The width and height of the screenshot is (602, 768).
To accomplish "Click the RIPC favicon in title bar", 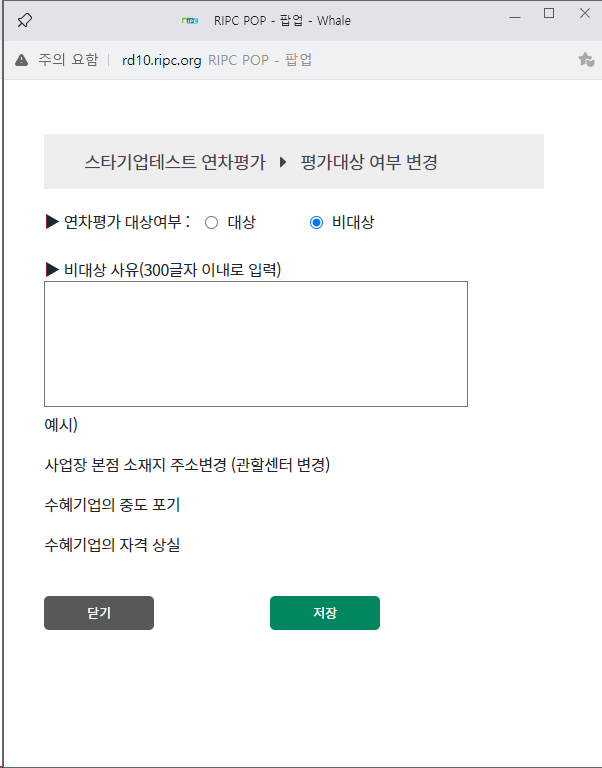I will point(191,20).
